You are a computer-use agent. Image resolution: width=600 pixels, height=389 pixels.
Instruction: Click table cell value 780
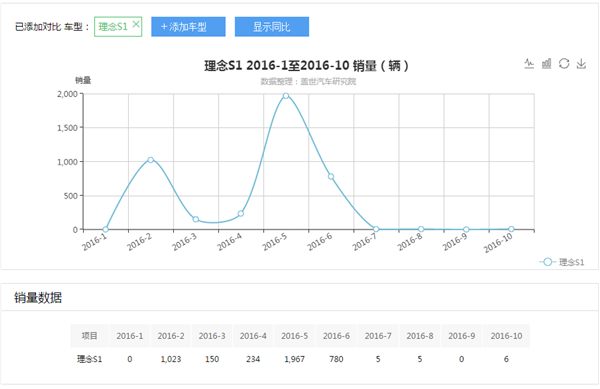tap(336, 359)
